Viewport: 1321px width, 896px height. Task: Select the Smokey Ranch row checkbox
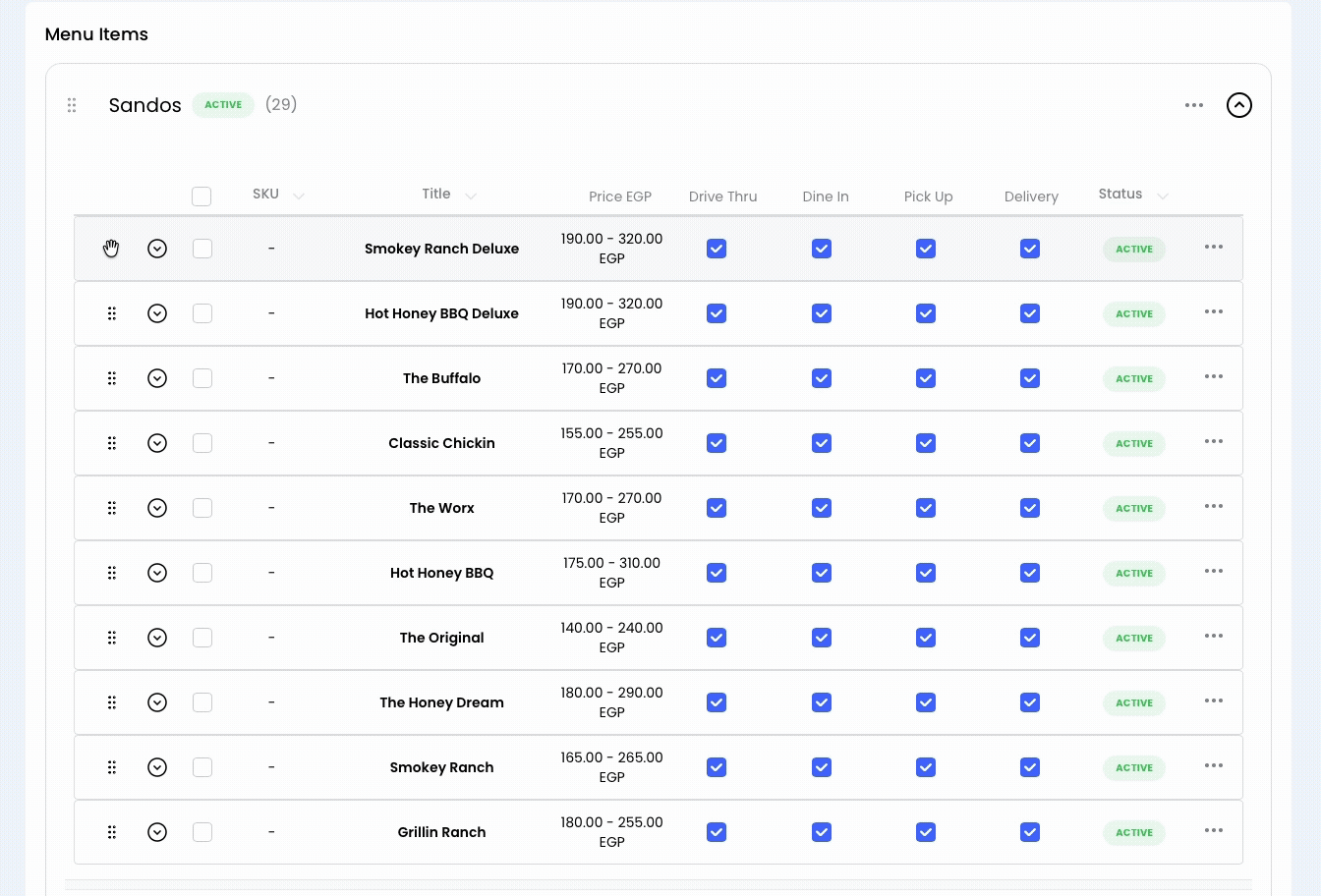pos(202,767)
